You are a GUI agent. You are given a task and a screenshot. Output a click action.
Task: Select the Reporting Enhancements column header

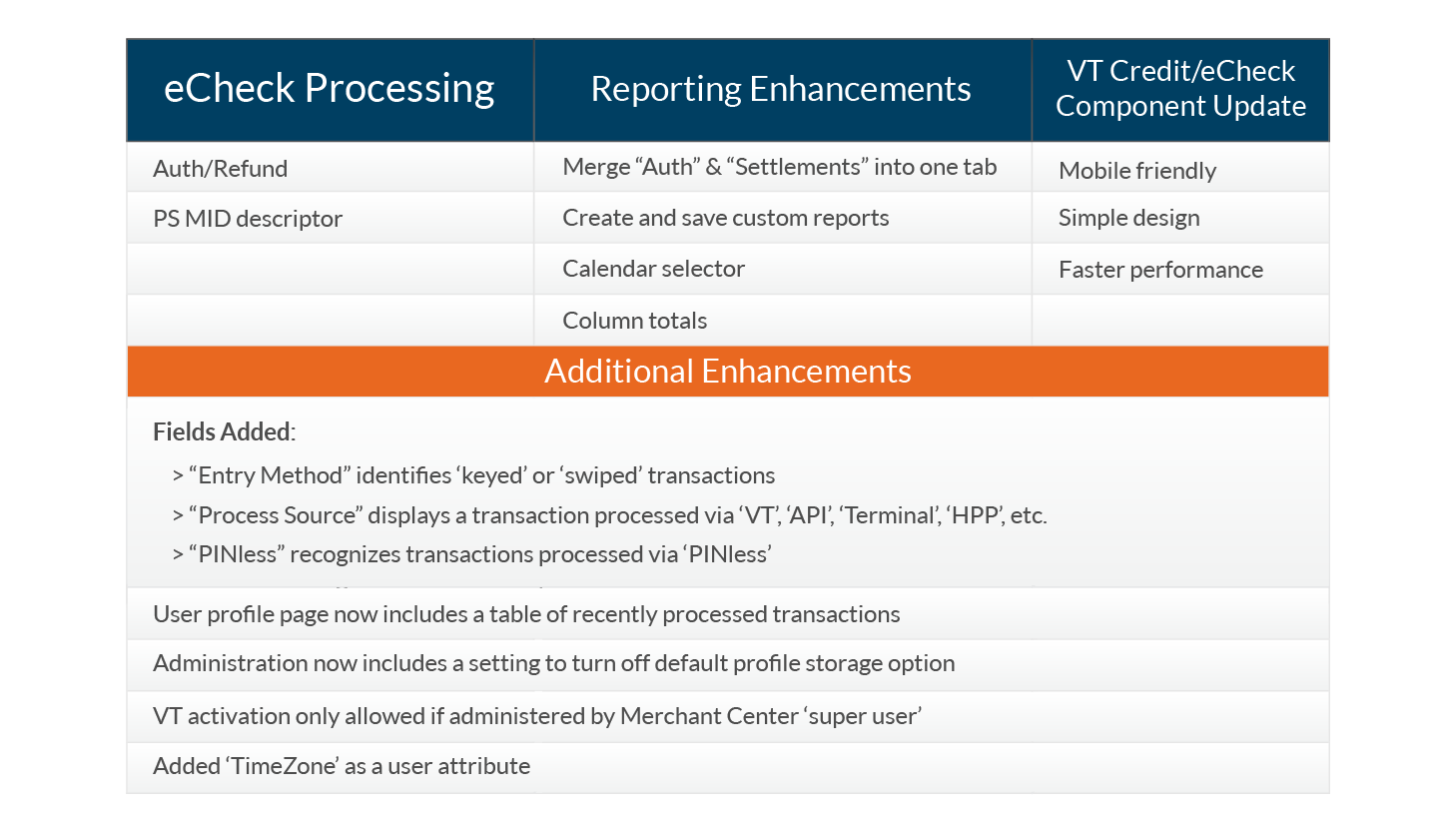tap(782, 90)
